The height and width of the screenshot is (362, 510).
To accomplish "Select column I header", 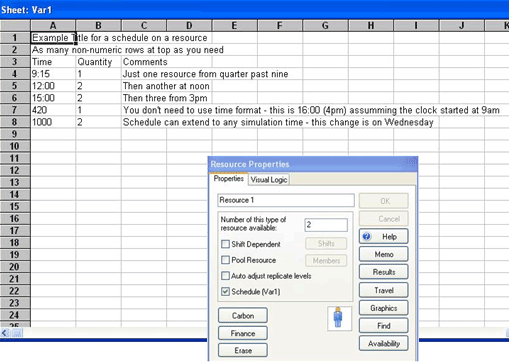I will (x=416, y=25).
